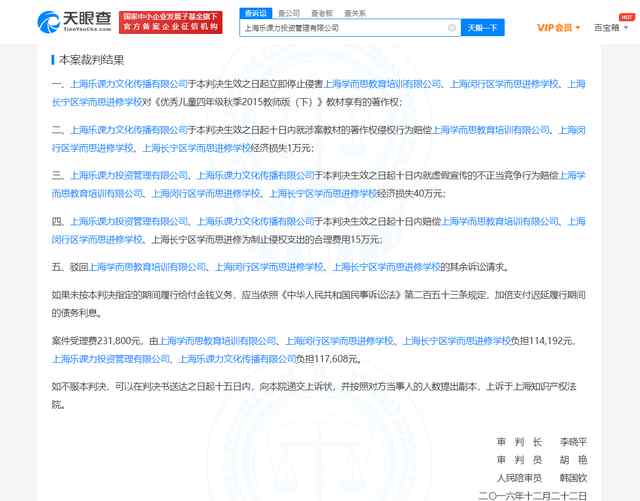The image size is (640, 501).
Task: Open 上海乐课力文化传播有限公司 link in item one
Action: point(129,83)
